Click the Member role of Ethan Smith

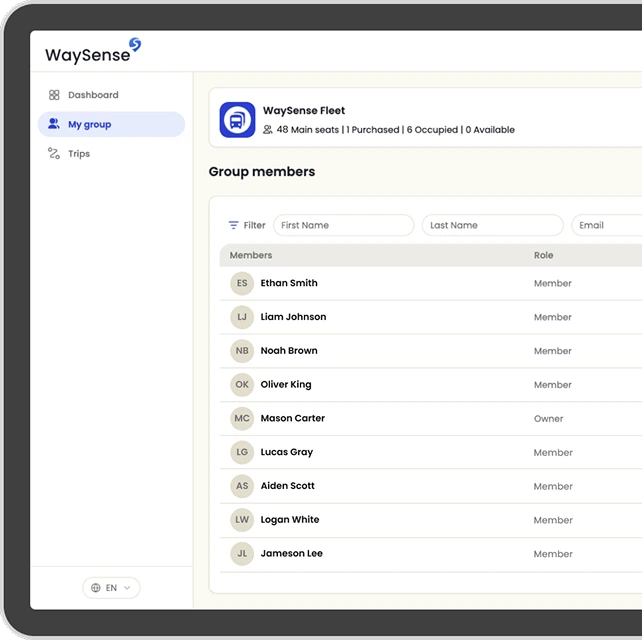tap(553, 283)
